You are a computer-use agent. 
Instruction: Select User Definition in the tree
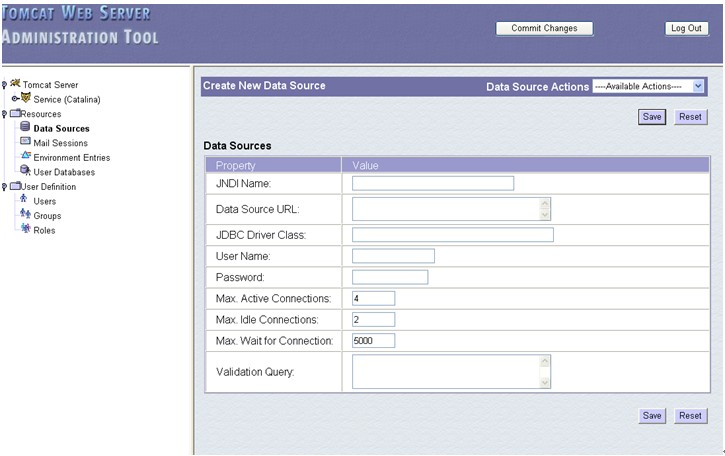(49, 186)
